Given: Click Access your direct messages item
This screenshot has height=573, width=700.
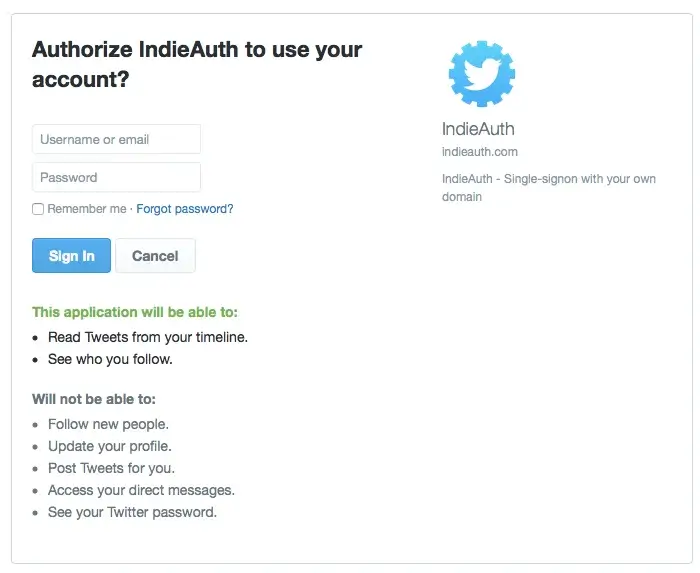Looking at the screenshot, I should click(141, 490).
